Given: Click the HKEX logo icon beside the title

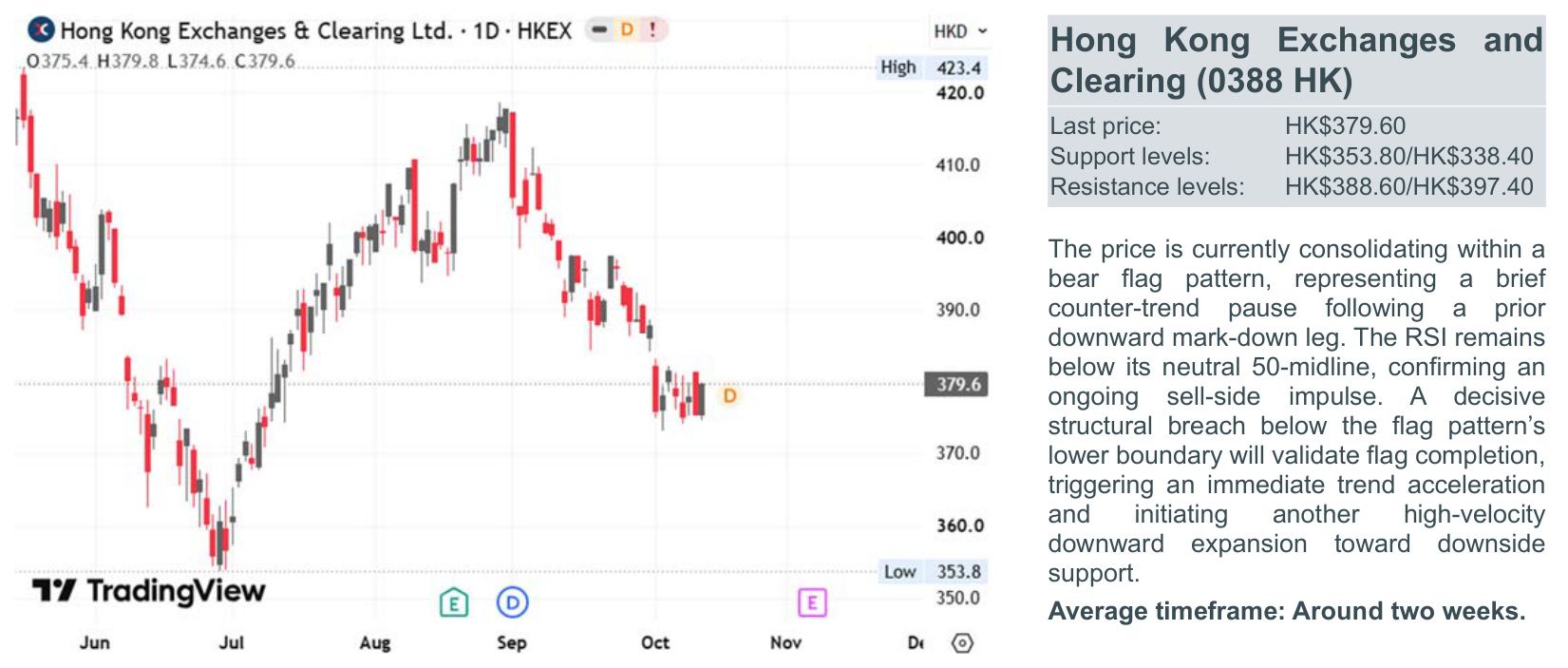Looking at the screenshot, I should (x=41, y=30).
